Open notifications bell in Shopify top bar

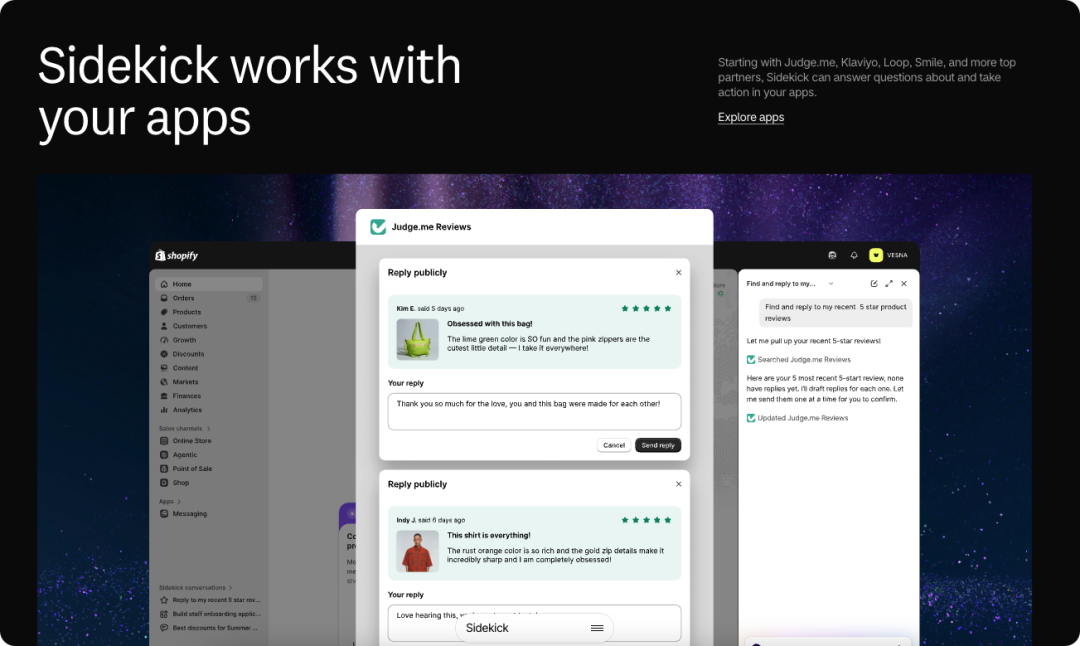[x=854, y=256]
